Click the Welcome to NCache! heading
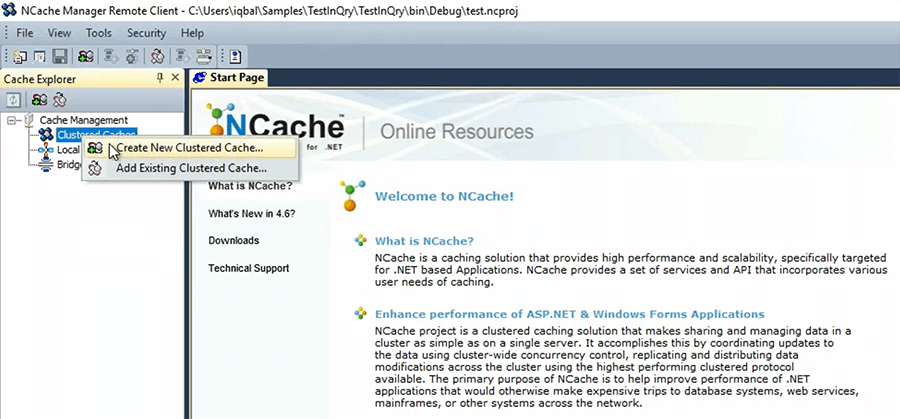 coord(444,196)
